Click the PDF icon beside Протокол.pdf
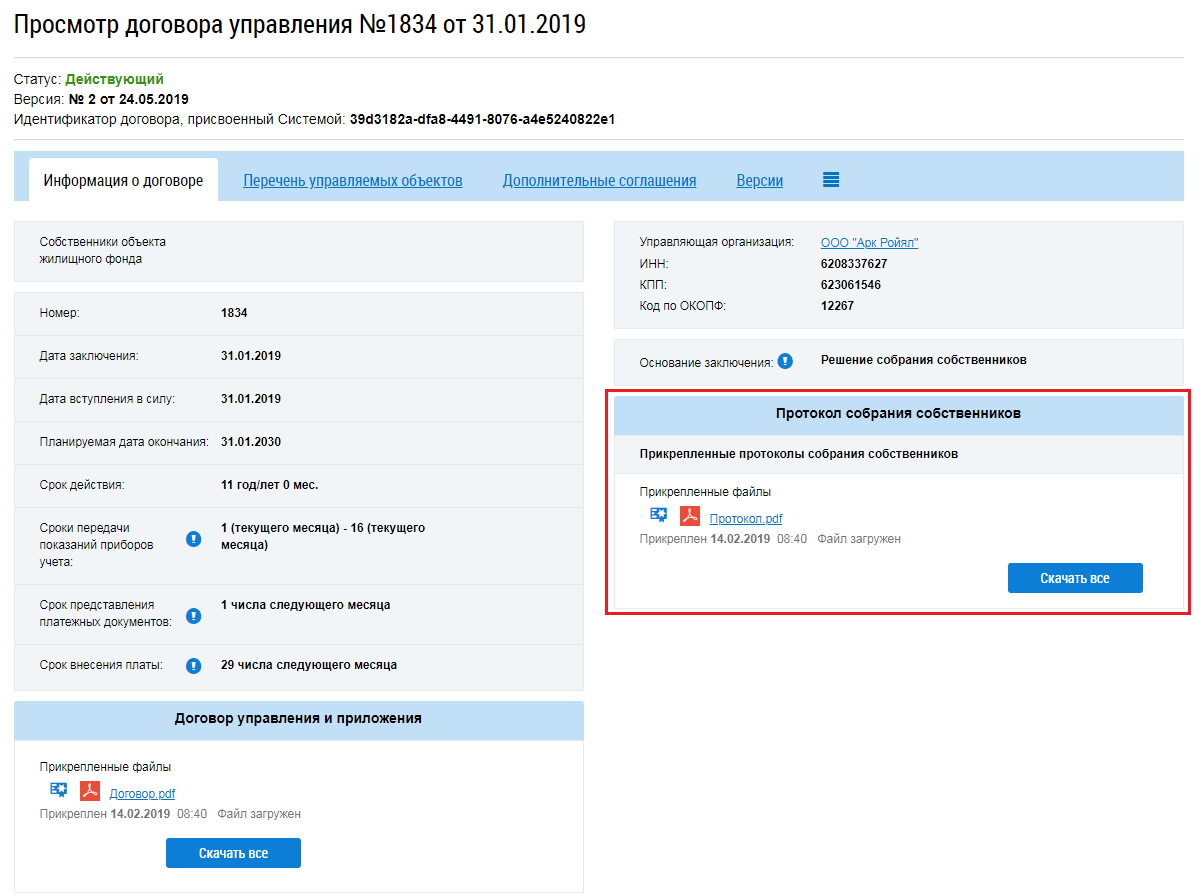This screenshot has height=896, width=1201. tap(690, 516)
